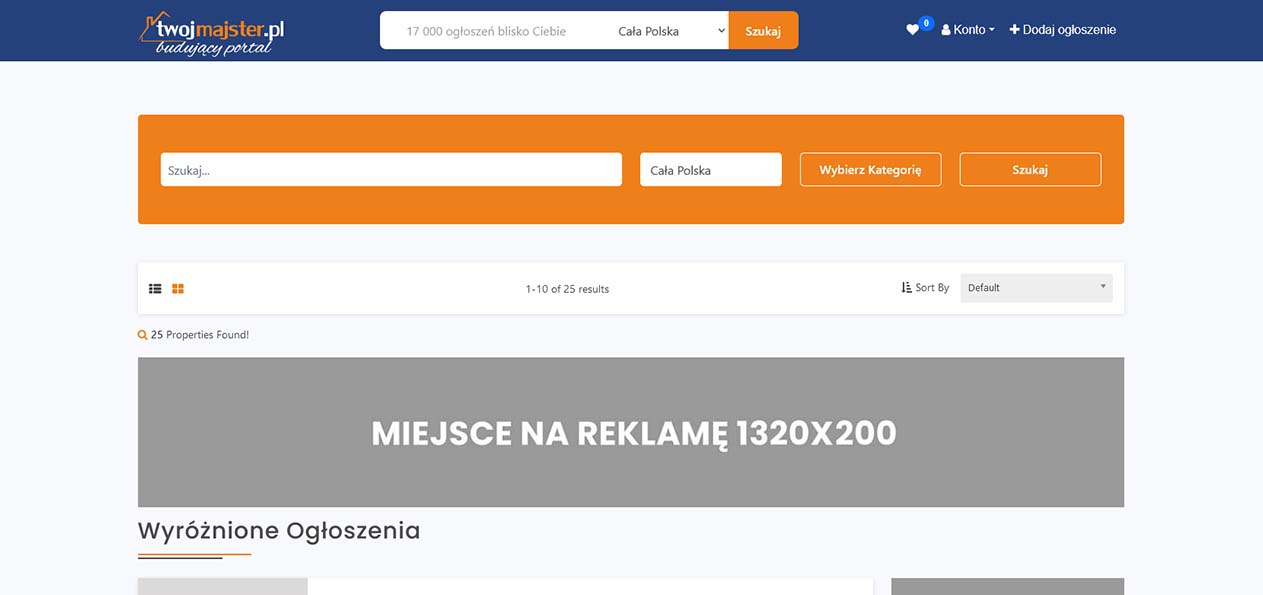Focus the Szukaj... keyword field

391,170
